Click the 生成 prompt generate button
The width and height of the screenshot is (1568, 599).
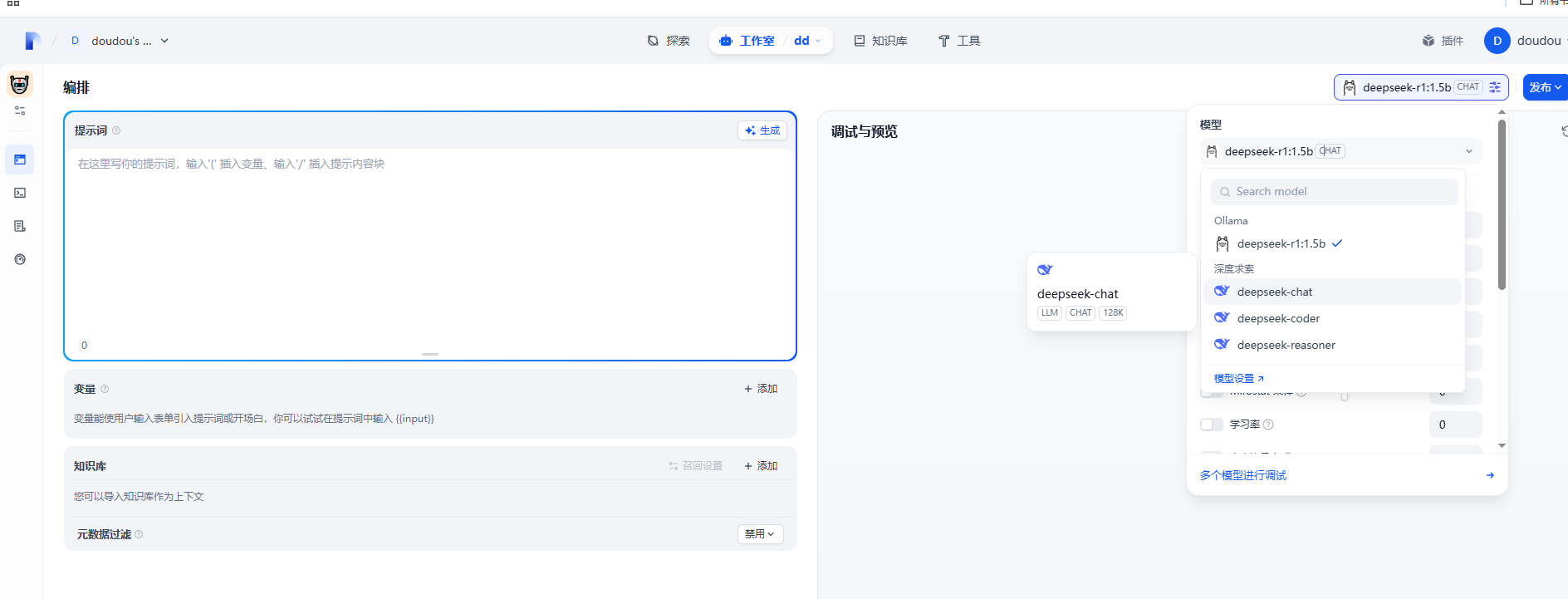(762, 130)
